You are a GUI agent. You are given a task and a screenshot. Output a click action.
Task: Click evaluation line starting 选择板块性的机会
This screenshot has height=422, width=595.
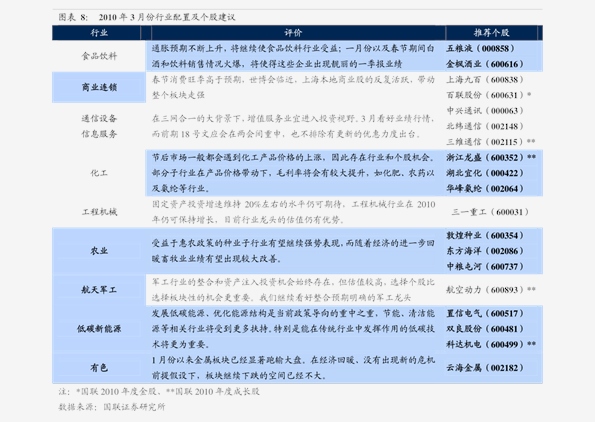click(x=281, y=298)
